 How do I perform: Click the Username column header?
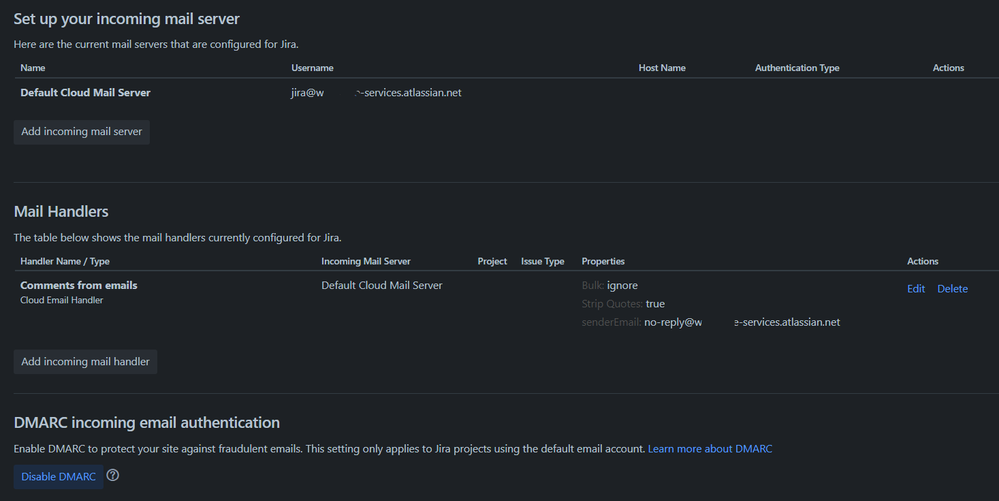[312, 68]
